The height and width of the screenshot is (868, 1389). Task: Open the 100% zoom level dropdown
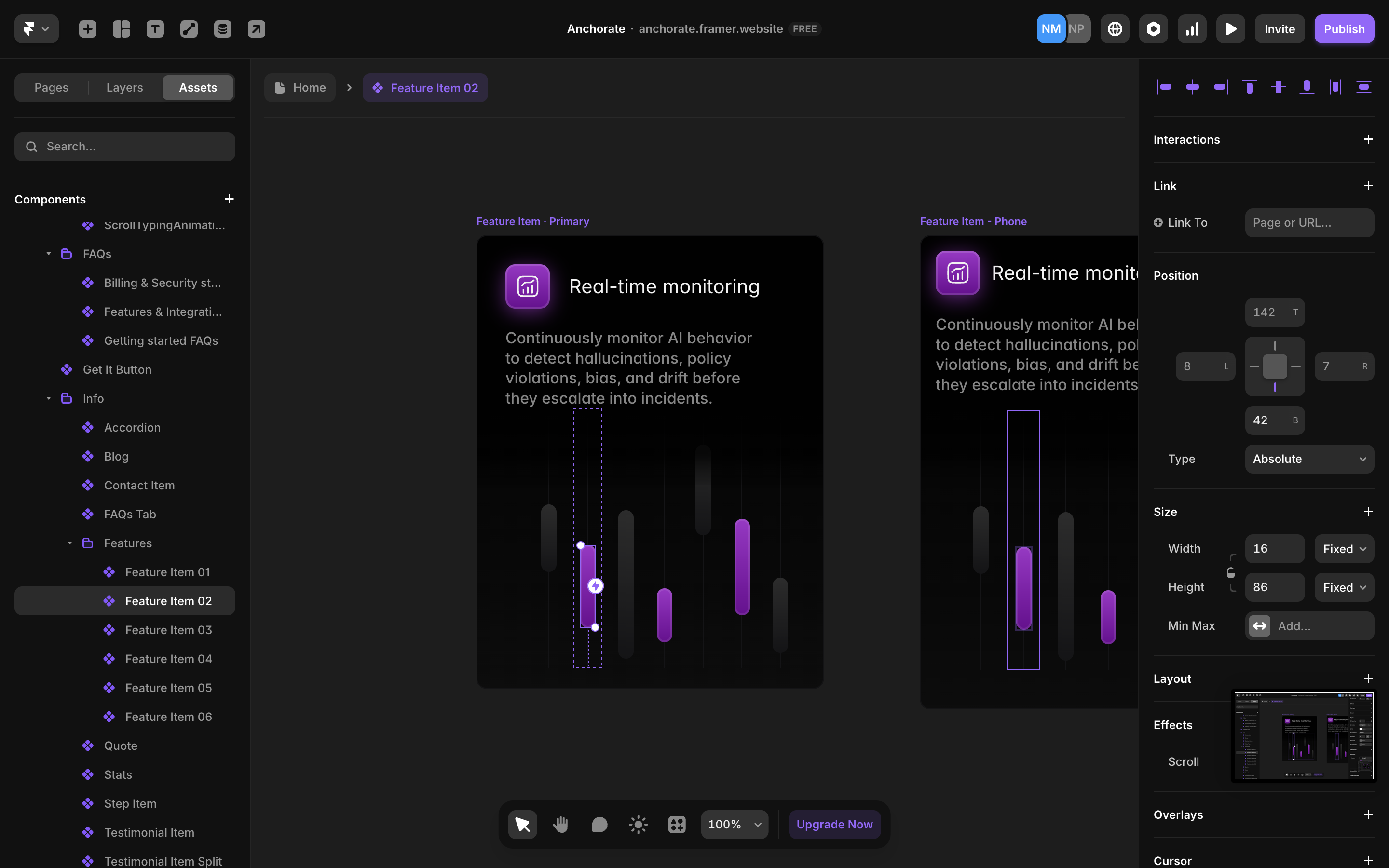(734, 825)
